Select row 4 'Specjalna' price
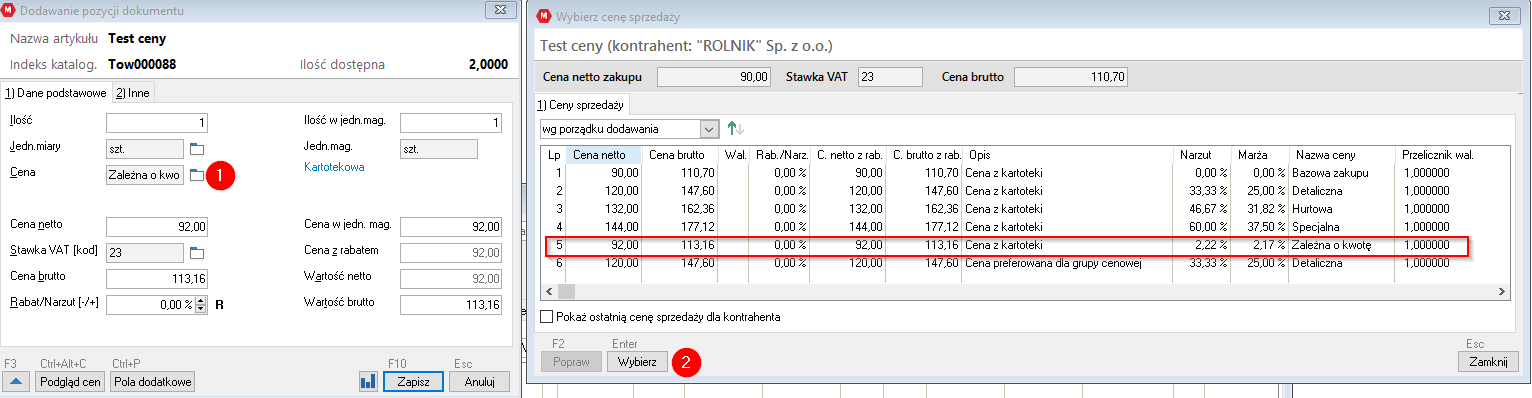Image resolution: width=1532 pixels, height=398 pixels. [x=1024, y=226]
